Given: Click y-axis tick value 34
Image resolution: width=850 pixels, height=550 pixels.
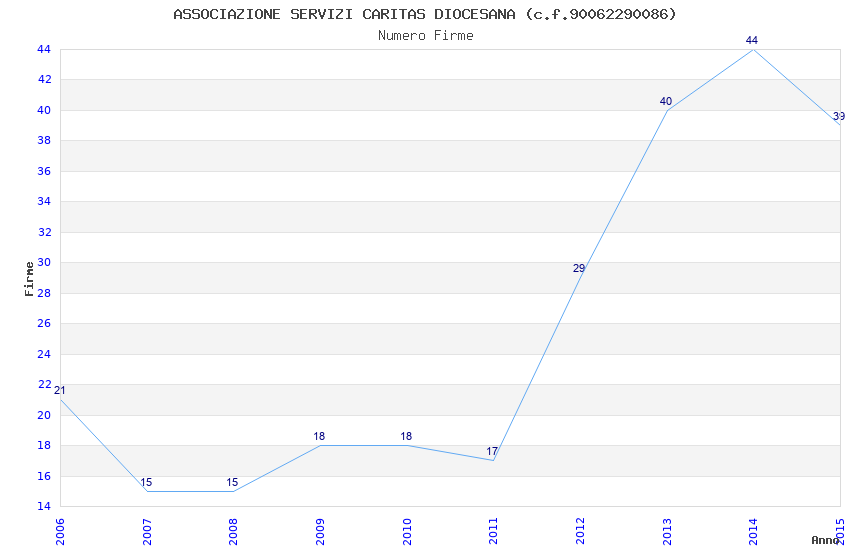Looking at the screenshot, I should 44,202.
